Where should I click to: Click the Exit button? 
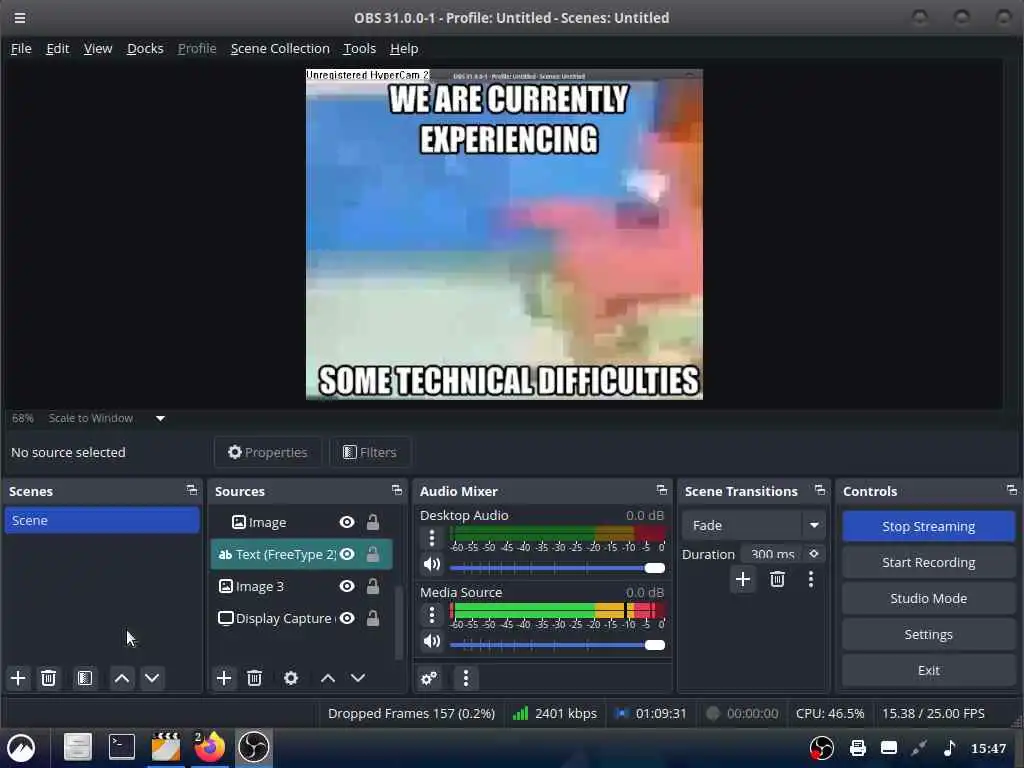[928, 670]
